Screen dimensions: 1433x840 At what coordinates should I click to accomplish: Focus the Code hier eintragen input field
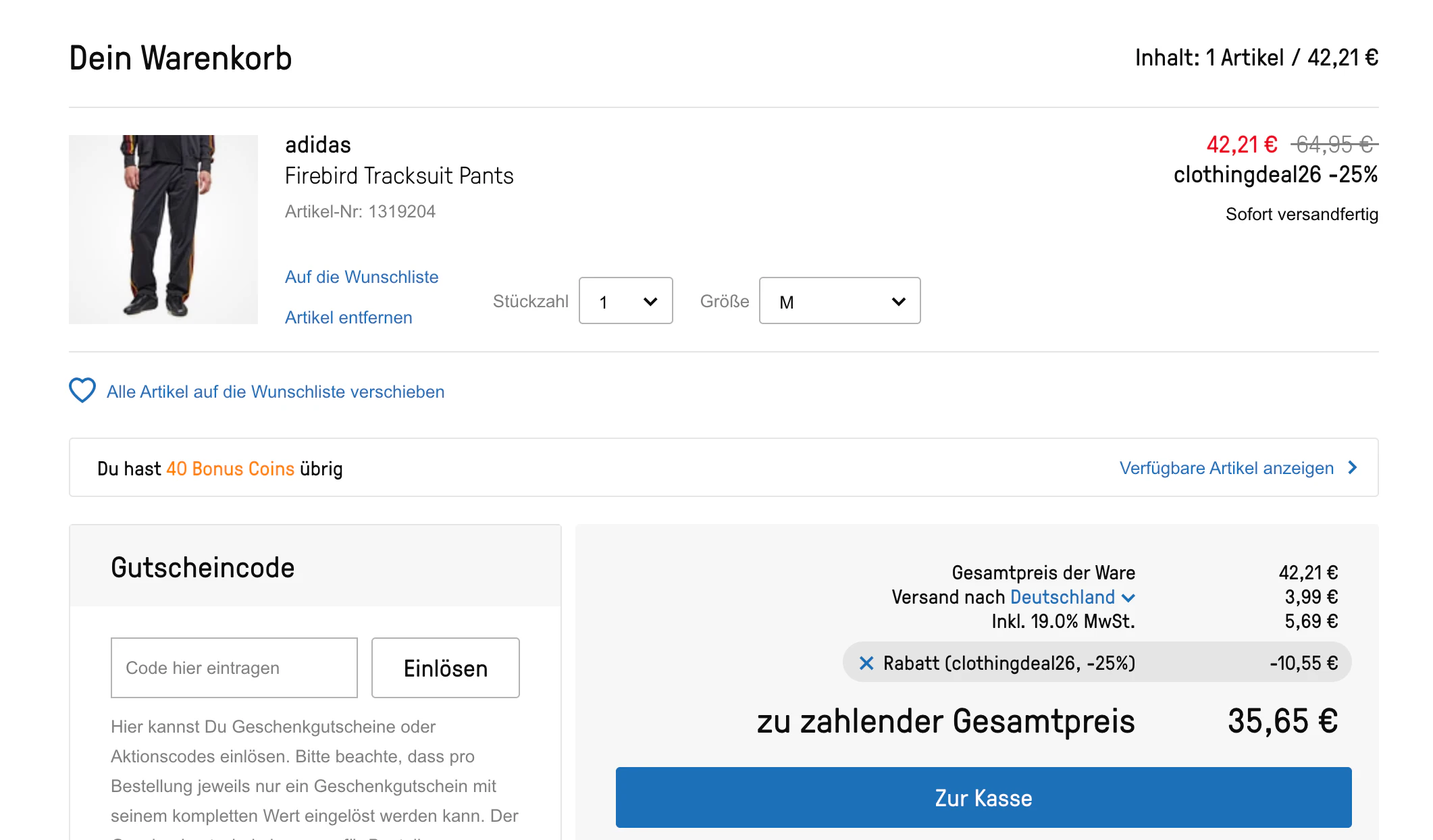pyautogui.click(x=234, y=668)
